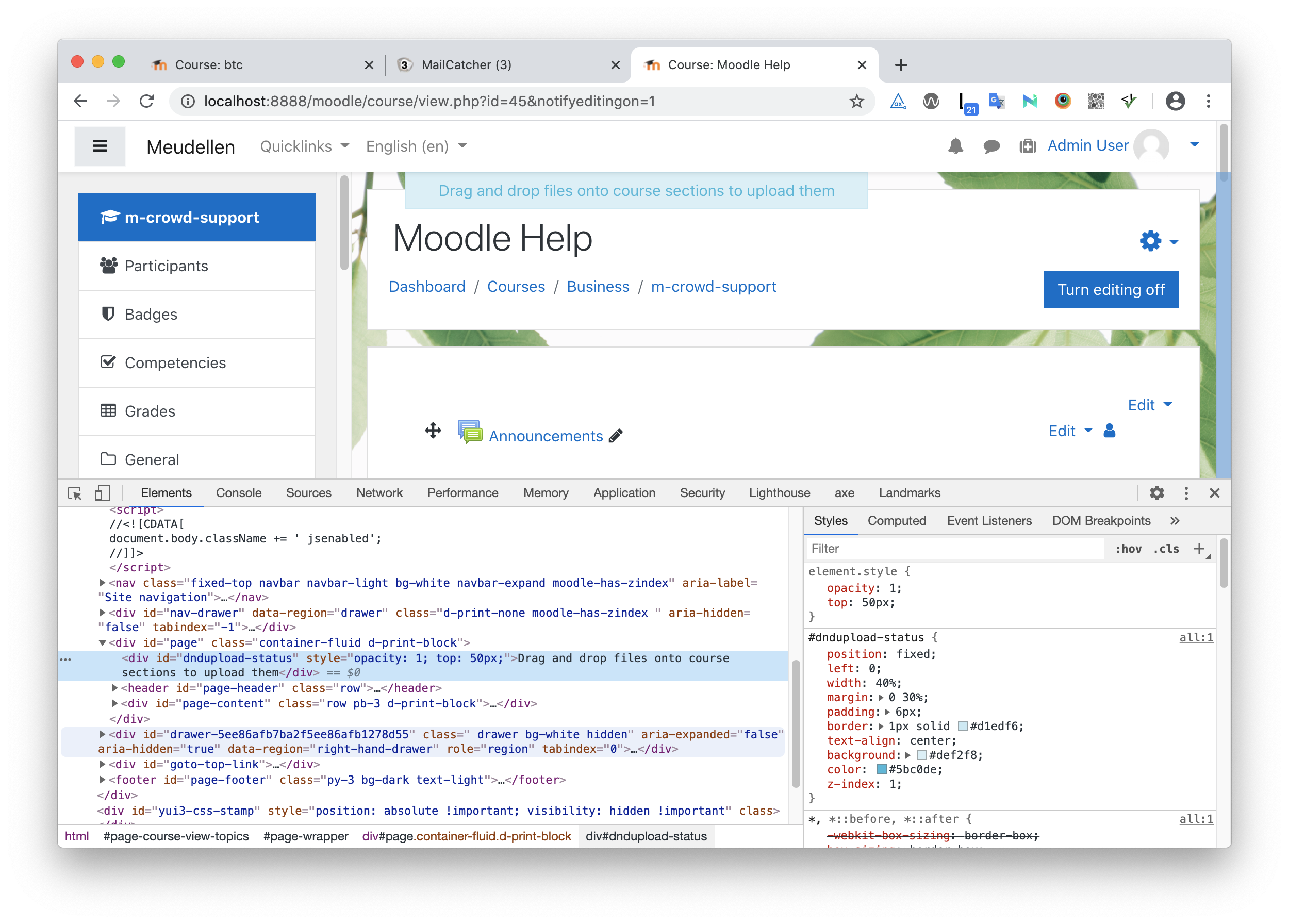The width and height of the screenshot is (1289, 924).
Task: Open the Business breadcrumb link
Action: pyautogui.click(x=598, y=286)
